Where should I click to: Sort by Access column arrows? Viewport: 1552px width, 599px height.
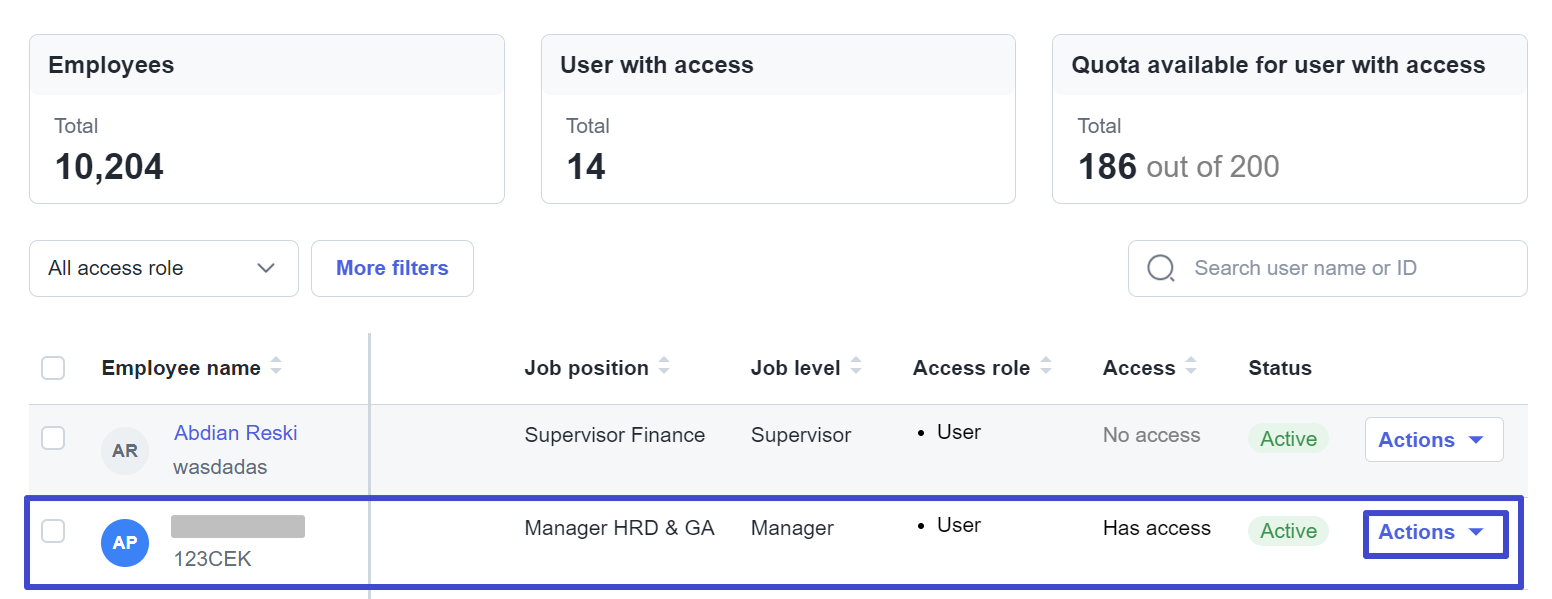point(1190,368)
